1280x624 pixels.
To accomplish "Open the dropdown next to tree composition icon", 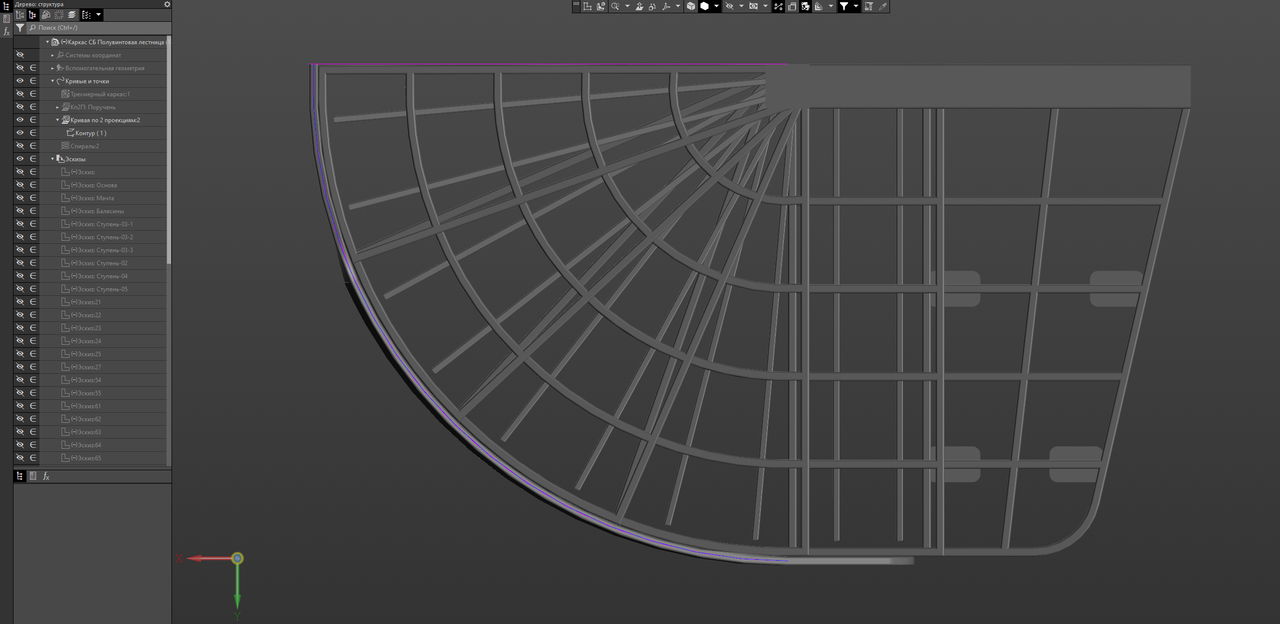I will [98, 15].
